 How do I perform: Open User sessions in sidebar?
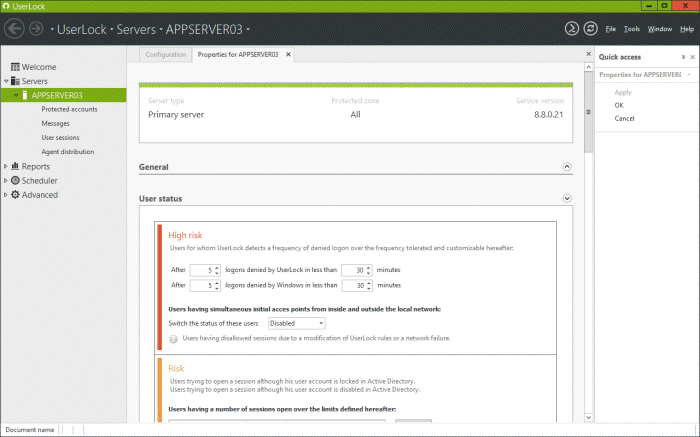point(60,137)
